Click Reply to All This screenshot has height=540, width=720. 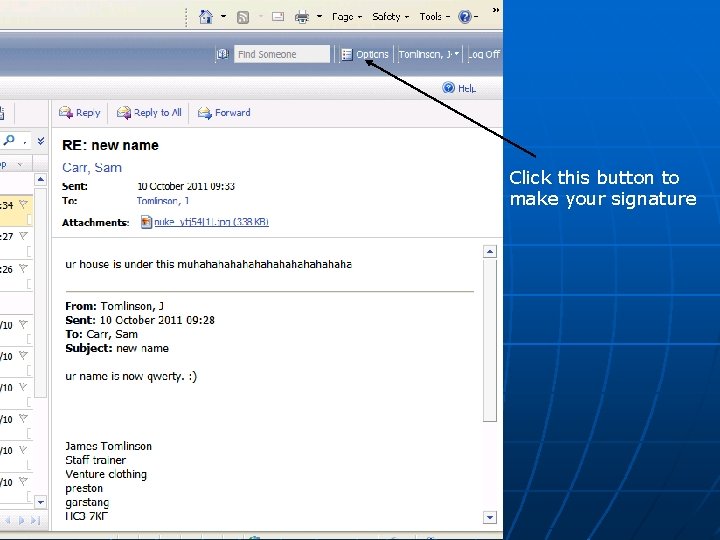[x=149, y=112]
